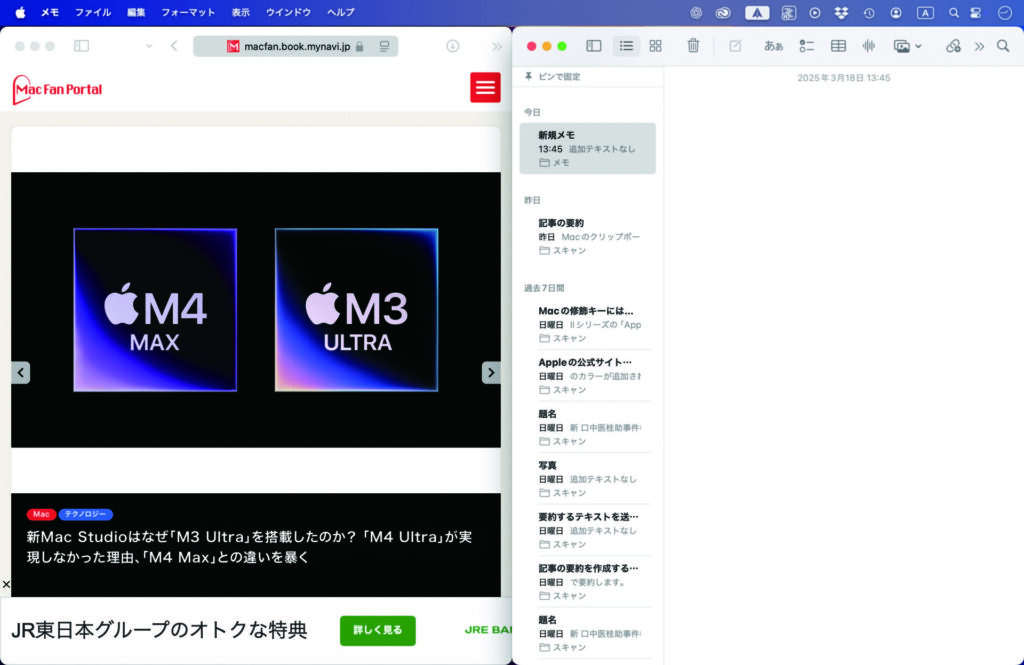Expand Notes toolbar overflow chevrons

979,46
